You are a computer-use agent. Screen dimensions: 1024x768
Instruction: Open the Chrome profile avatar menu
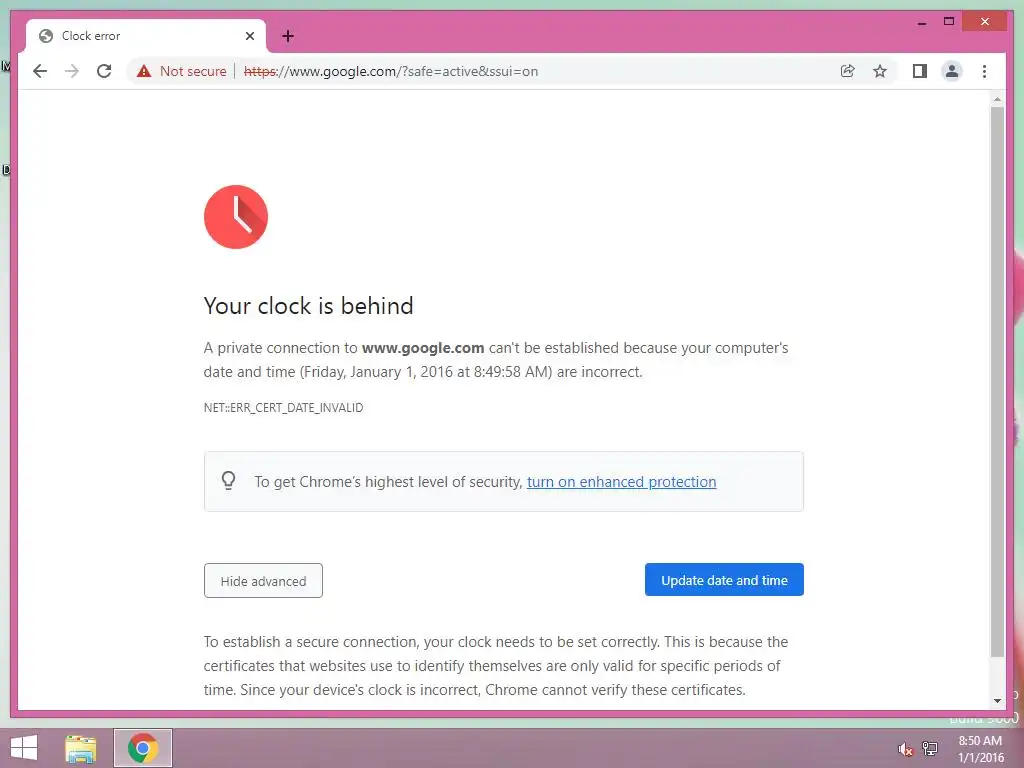952,71
